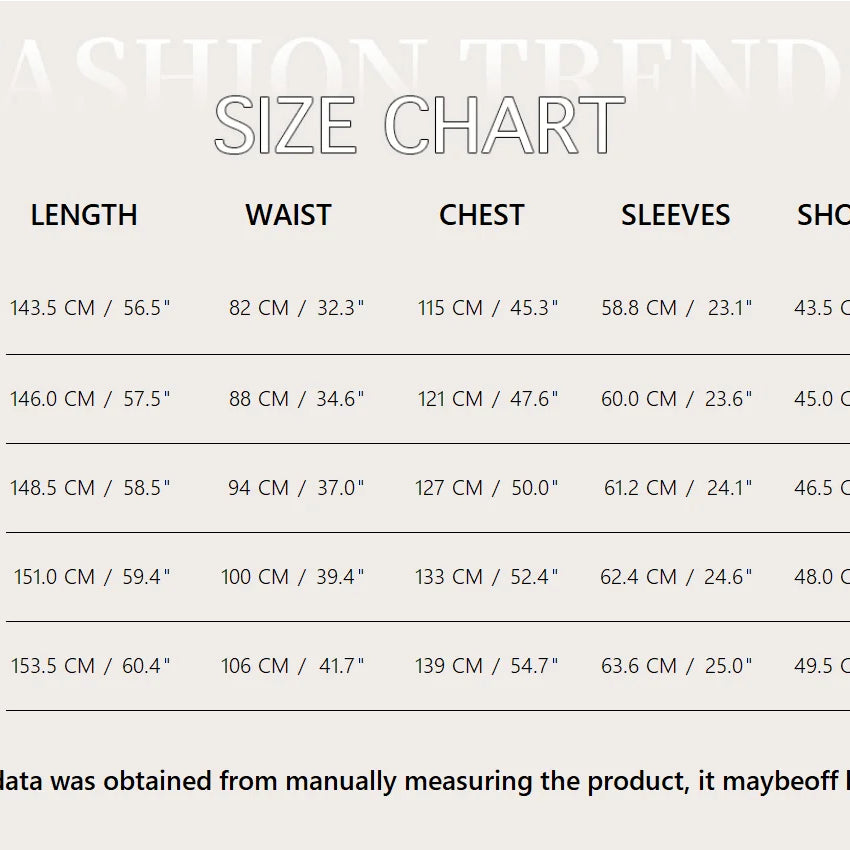Click the chest value 121 CM / 47.6"
This screenshot has height=850, width=850.
pyautogui.click(x=488, y=399)
